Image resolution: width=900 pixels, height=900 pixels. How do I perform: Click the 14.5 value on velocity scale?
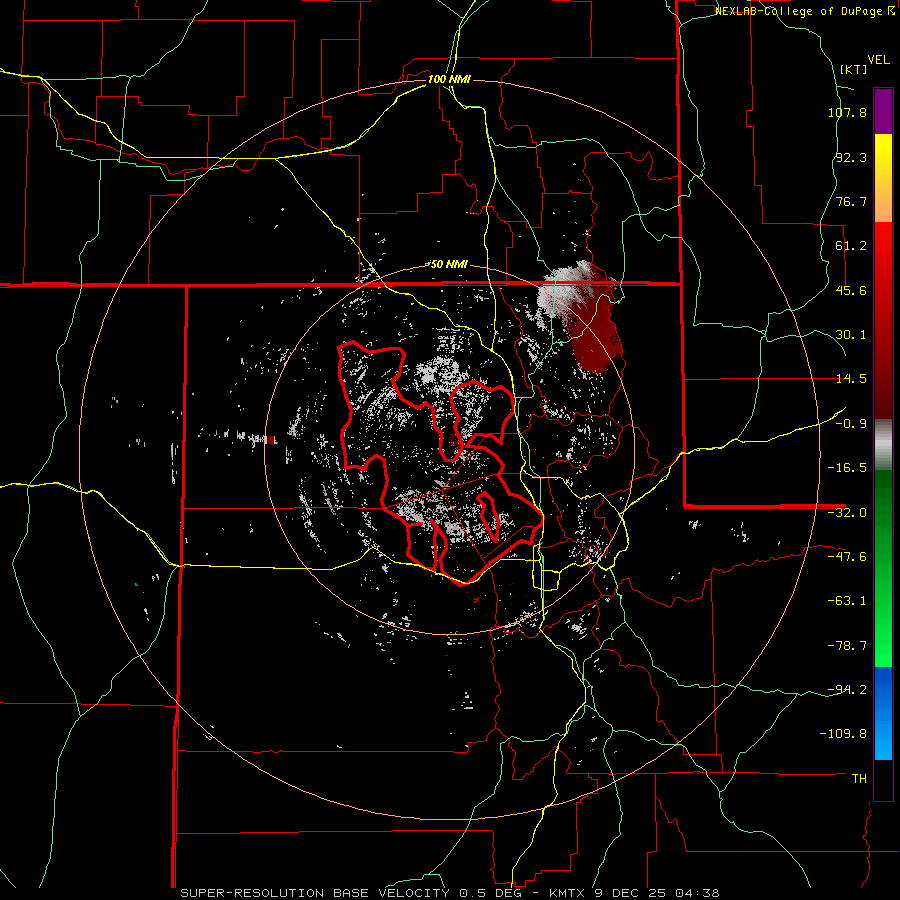(851, 379)
